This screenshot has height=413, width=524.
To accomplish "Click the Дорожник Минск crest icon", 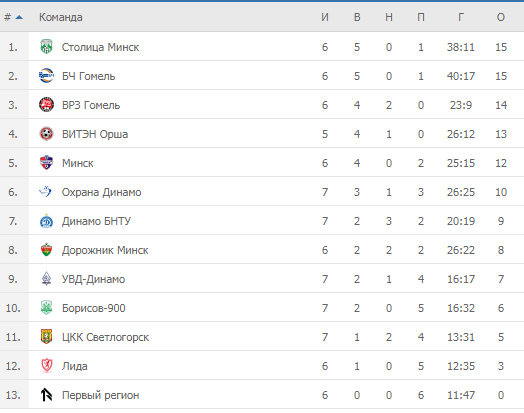I will (x=46, y=250).
